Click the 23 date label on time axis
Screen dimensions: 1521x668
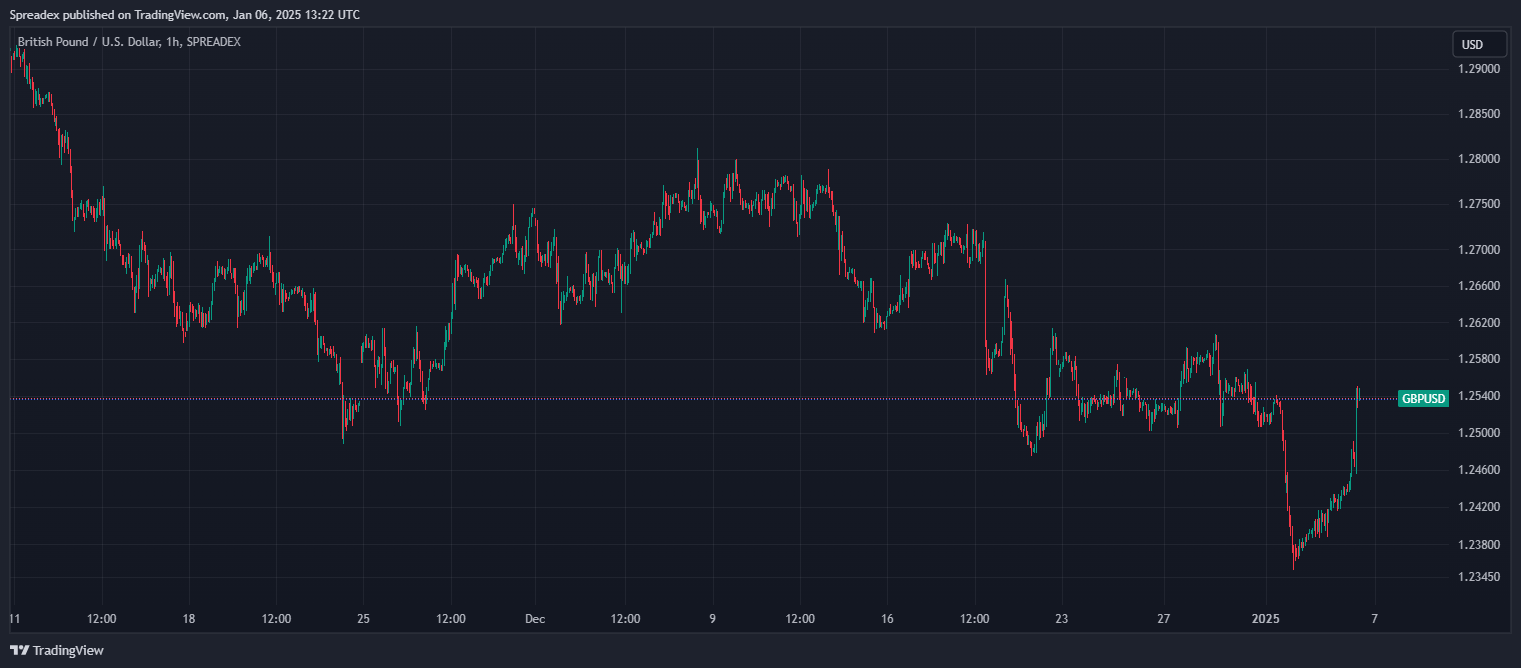1062,619
